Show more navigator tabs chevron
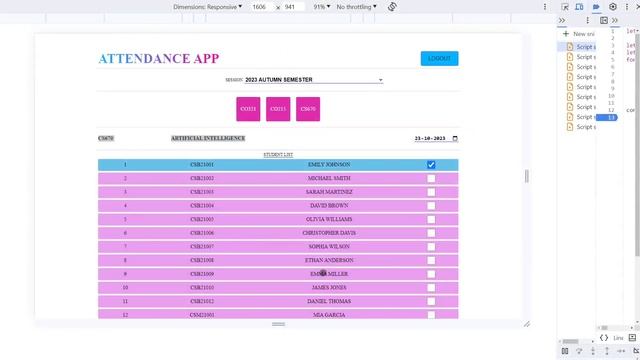The height and width of the screenshot is (360, 640). [562, 20]
